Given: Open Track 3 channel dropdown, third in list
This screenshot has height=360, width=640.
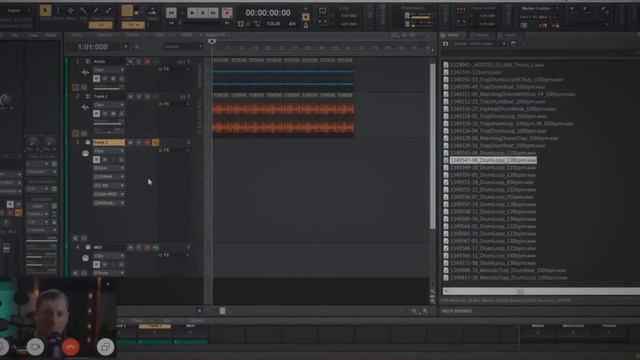Looking at the screenshot, I should point(109,186).
